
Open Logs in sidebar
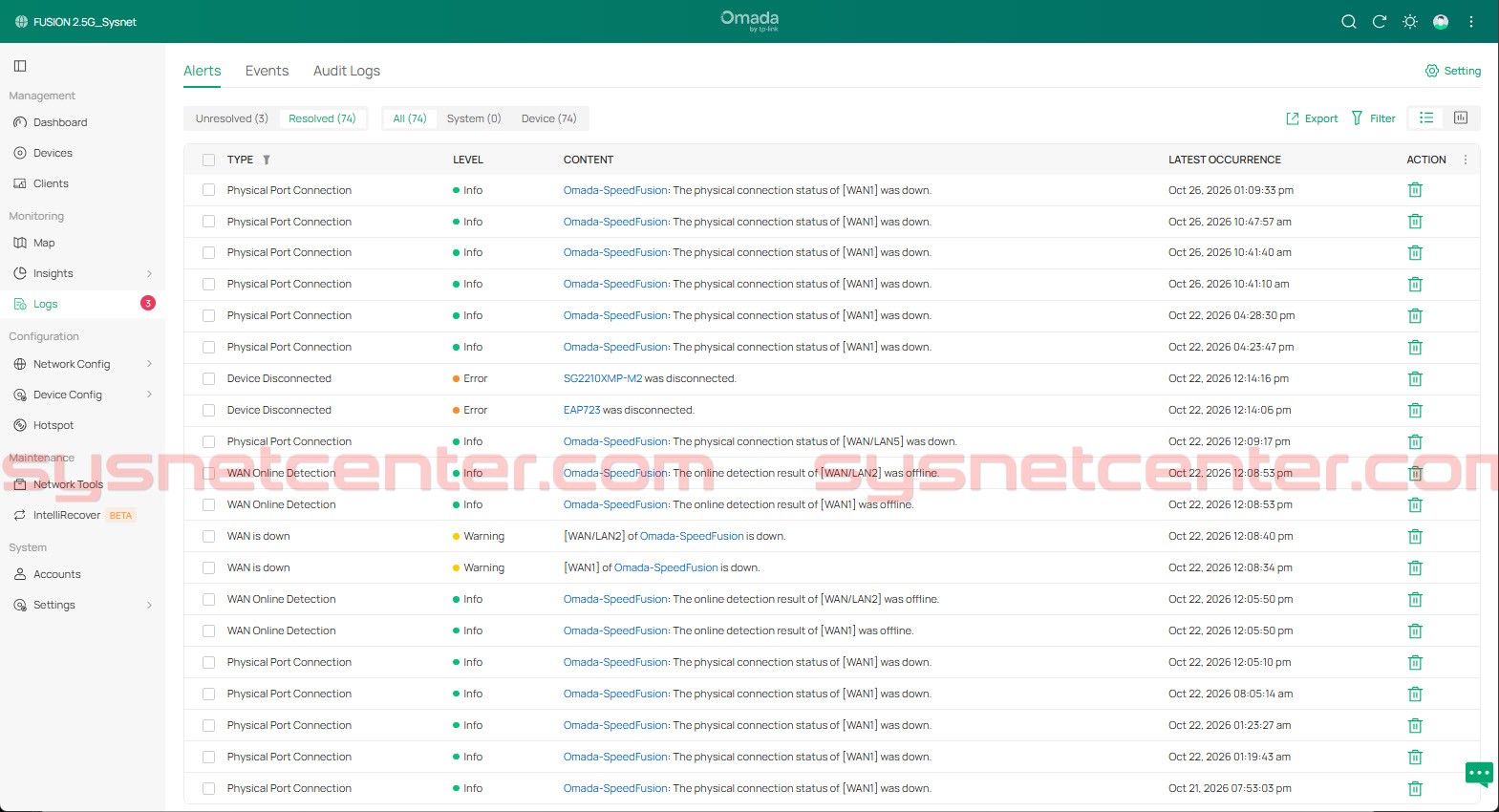click(45, 304)
